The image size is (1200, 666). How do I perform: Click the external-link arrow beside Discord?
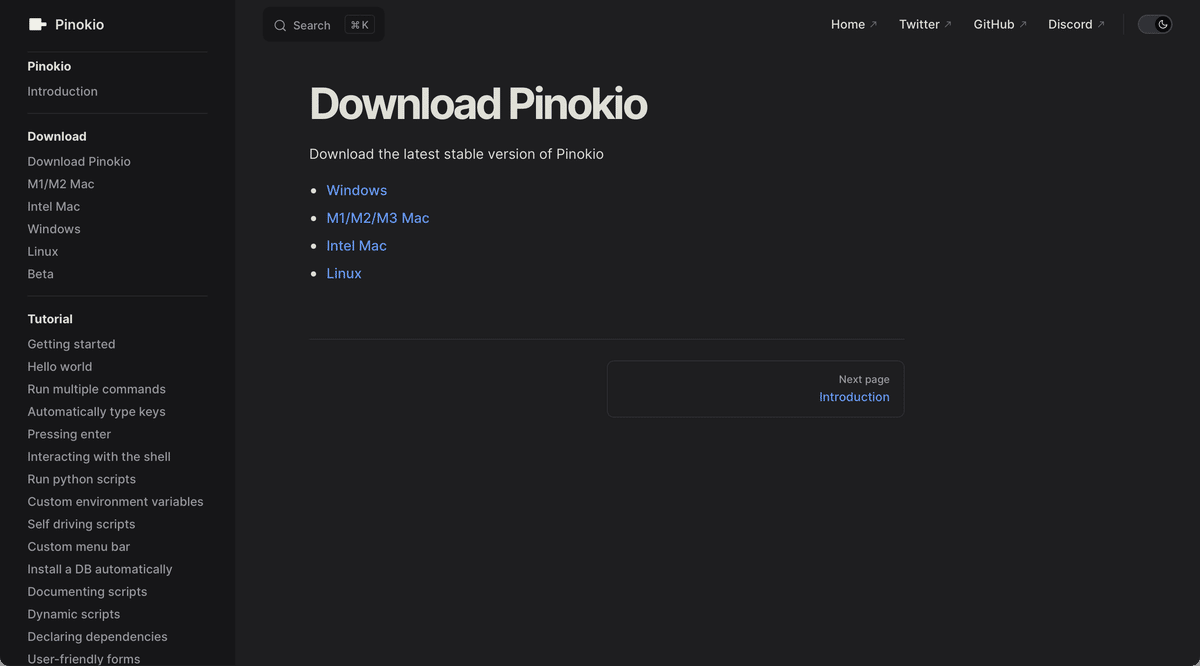click(1102, 22)
